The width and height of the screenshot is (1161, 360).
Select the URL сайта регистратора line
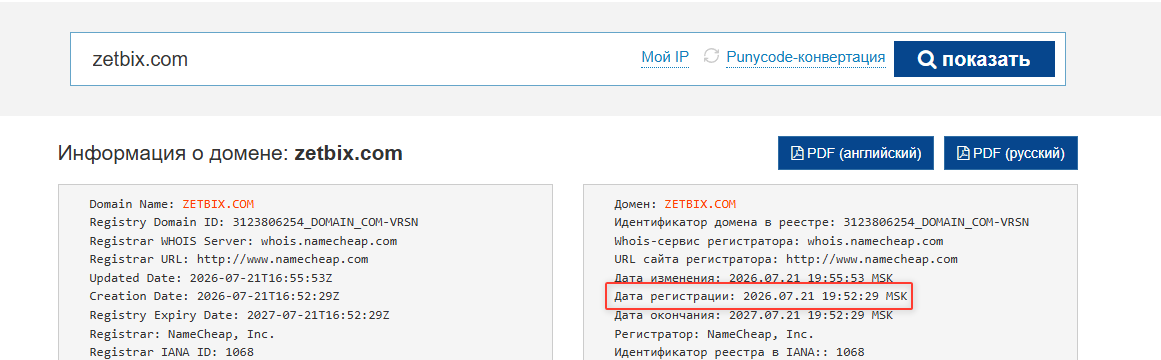pyautogui.click(x=786, y=259)
